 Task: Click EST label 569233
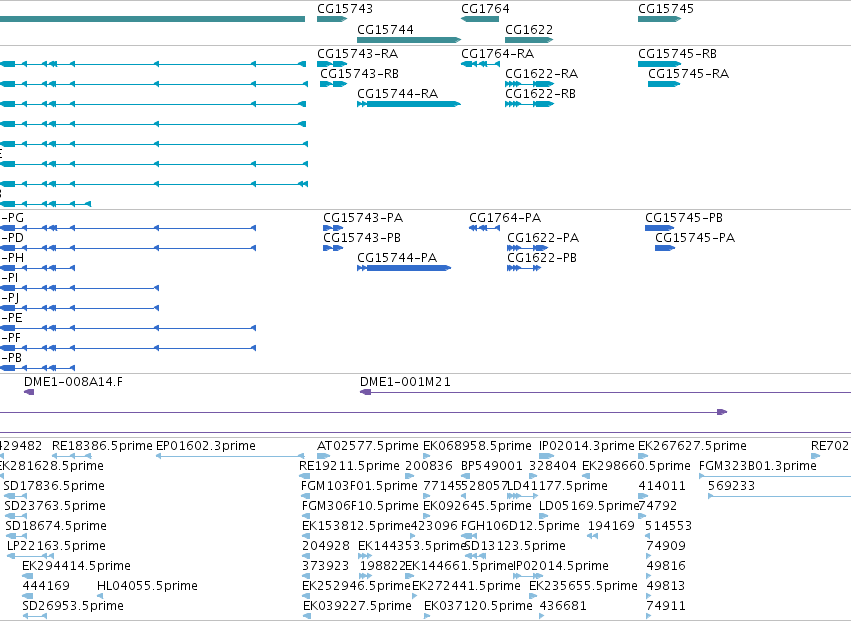[x=732, y=486]
